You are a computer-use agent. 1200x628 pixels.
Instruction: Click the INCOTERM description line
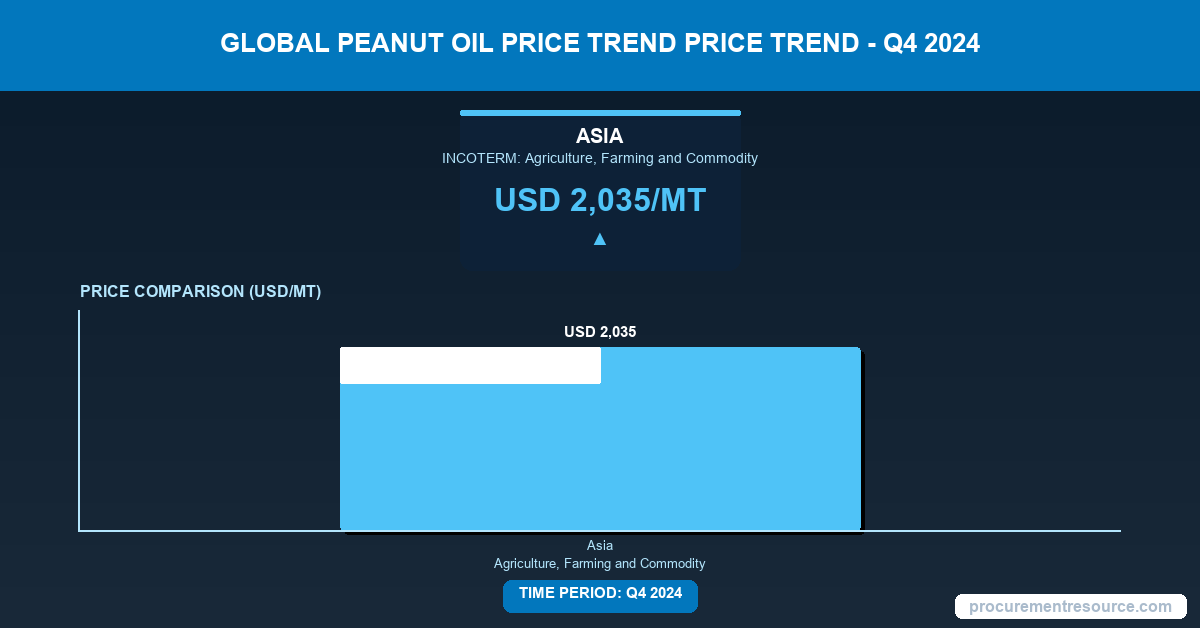(600, 158)
